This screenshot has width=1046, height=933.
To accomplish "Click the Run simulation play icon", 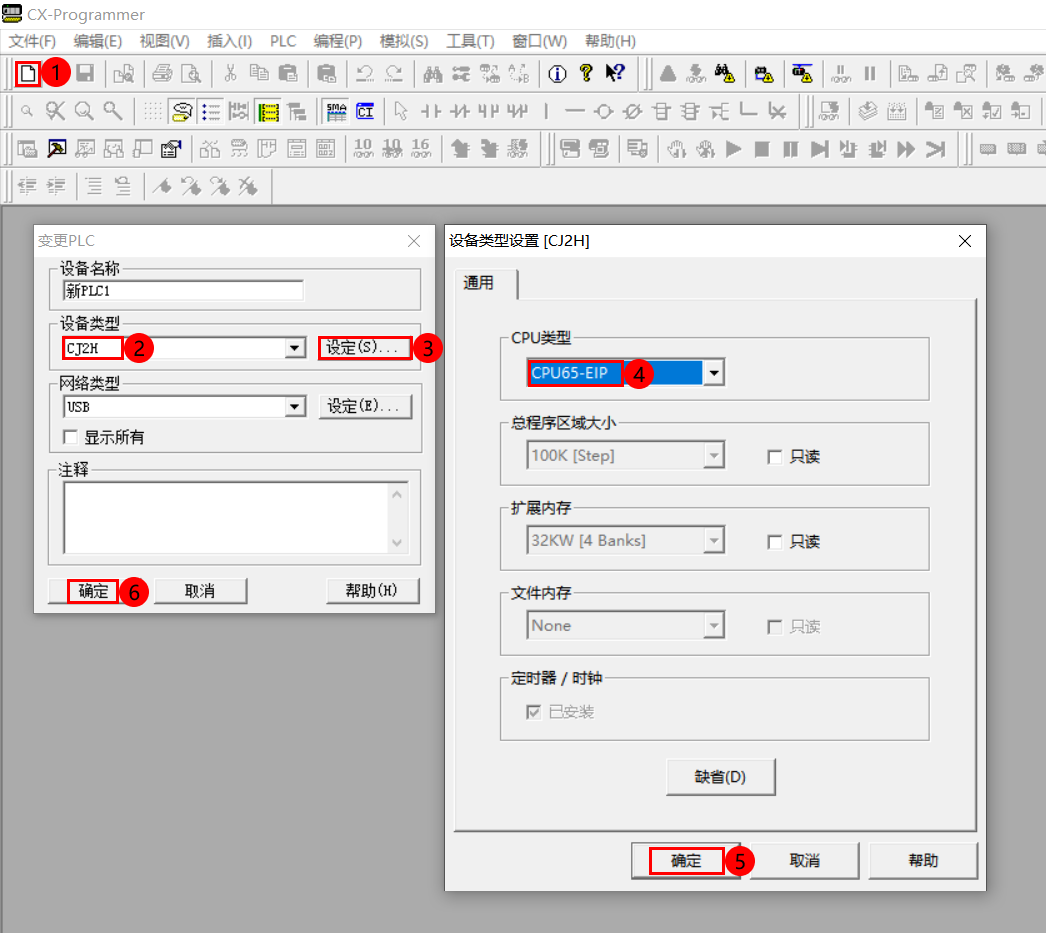I will [x=735, y=148].
